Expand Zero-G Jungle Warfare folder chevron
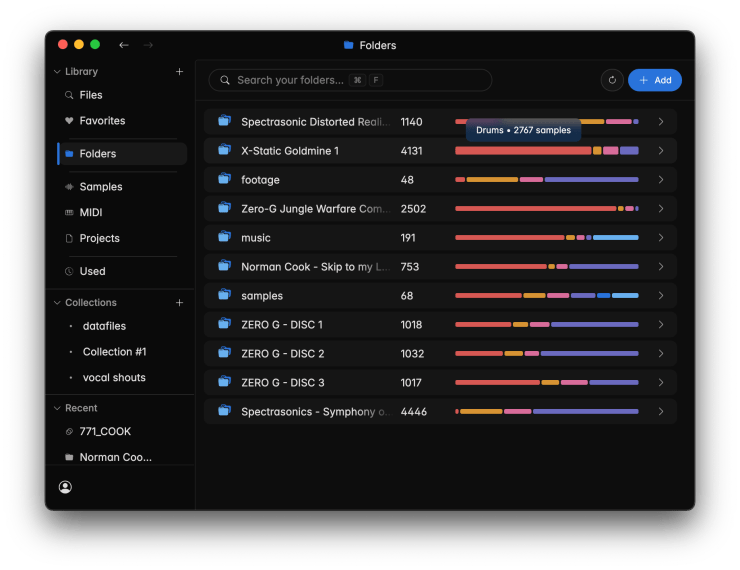The image size is (740, 570). [x=661, y=209]
